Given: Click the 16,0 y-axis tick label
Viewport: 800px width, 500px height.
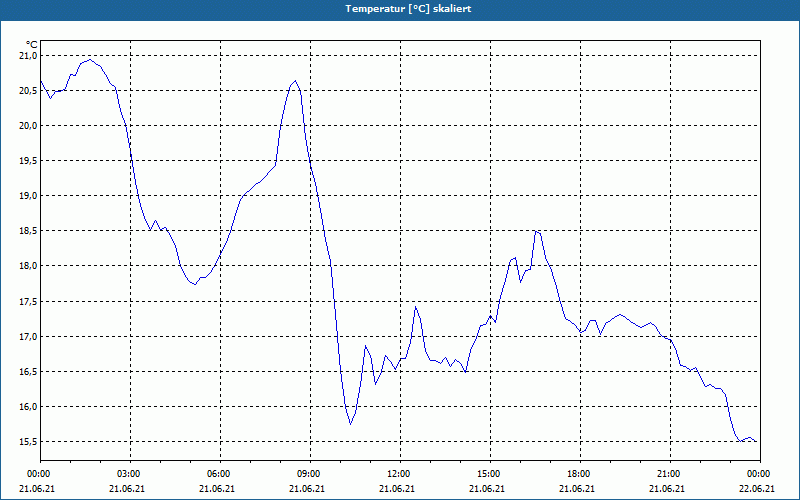Looking at the screenshot, I should click(29, 407).
